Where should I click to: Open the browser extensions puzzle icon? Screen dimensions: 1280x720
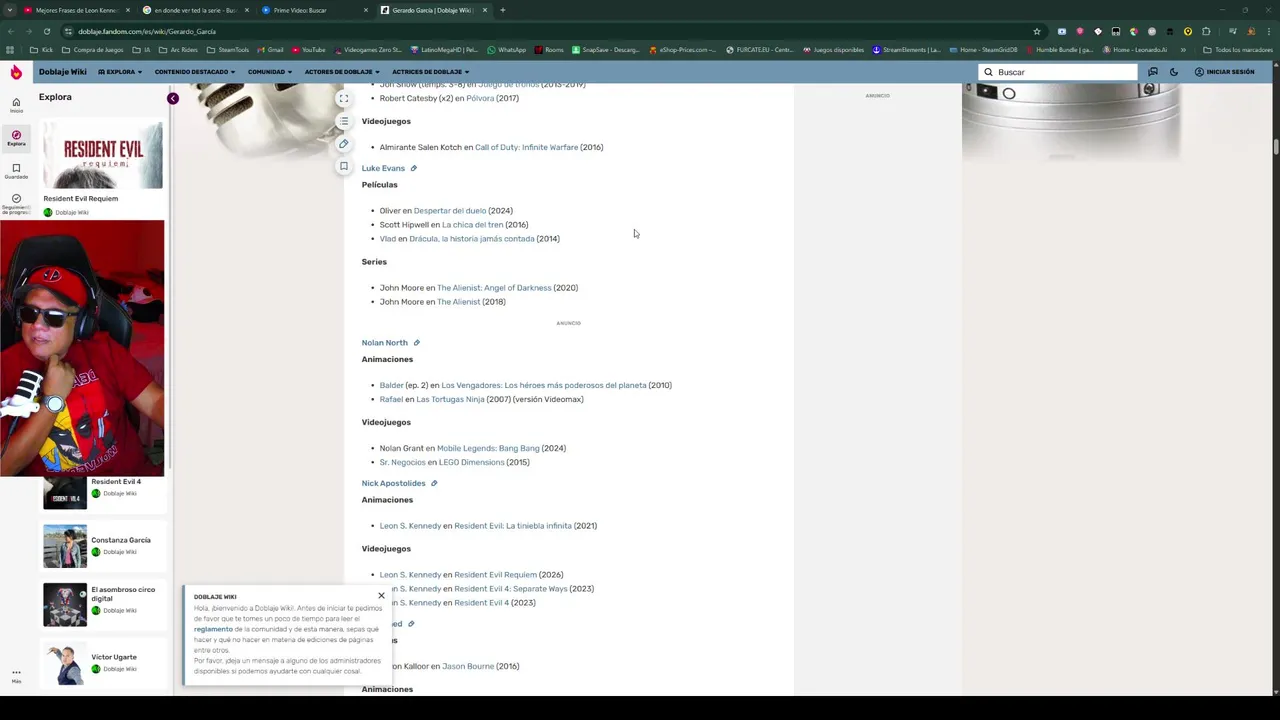[x=1206, y=31]
